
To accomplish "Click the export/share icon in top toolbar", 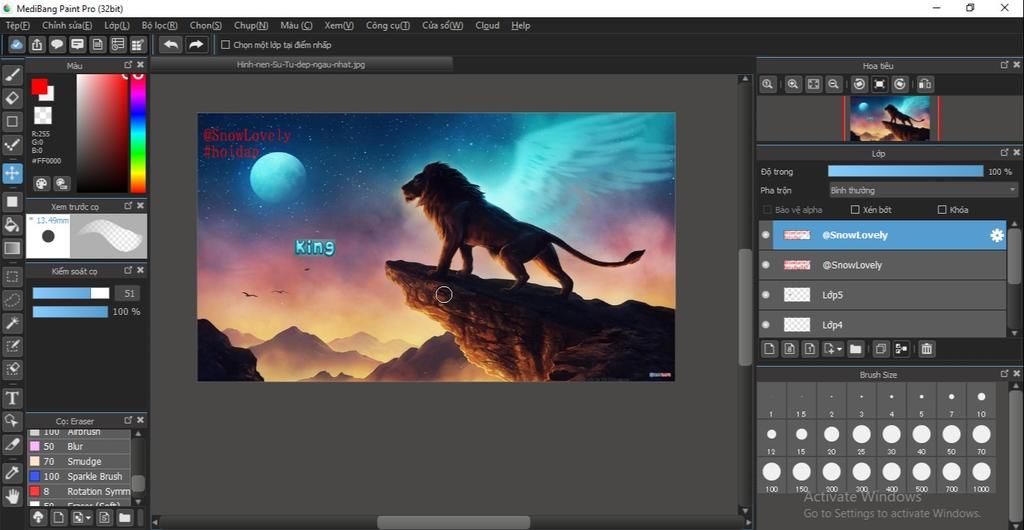I will click(37, 44).
